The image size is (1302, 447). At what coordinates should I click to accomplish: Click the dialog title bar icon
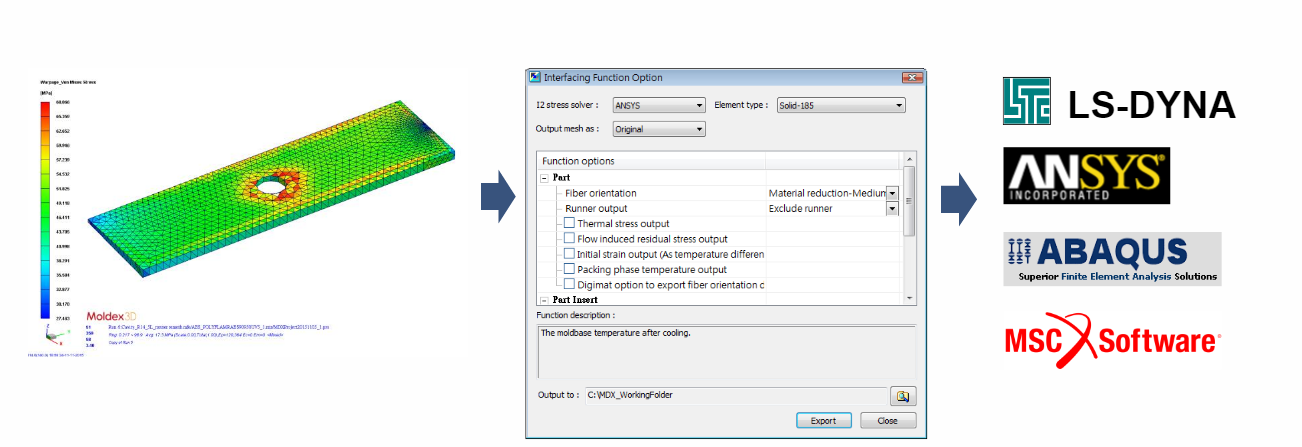[535, 77]
